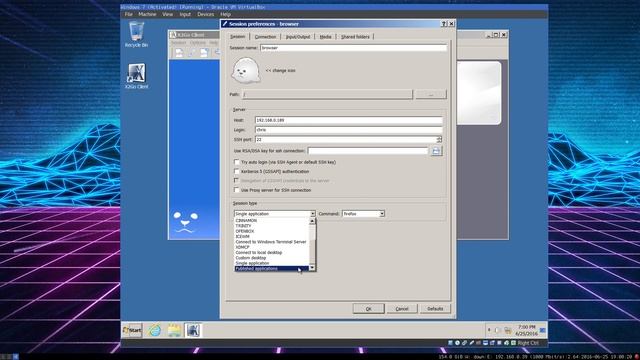Select ICEWM in session type list
Image resolution: width=640 pixels, height=360 pixels.
[x=271, y=236]
